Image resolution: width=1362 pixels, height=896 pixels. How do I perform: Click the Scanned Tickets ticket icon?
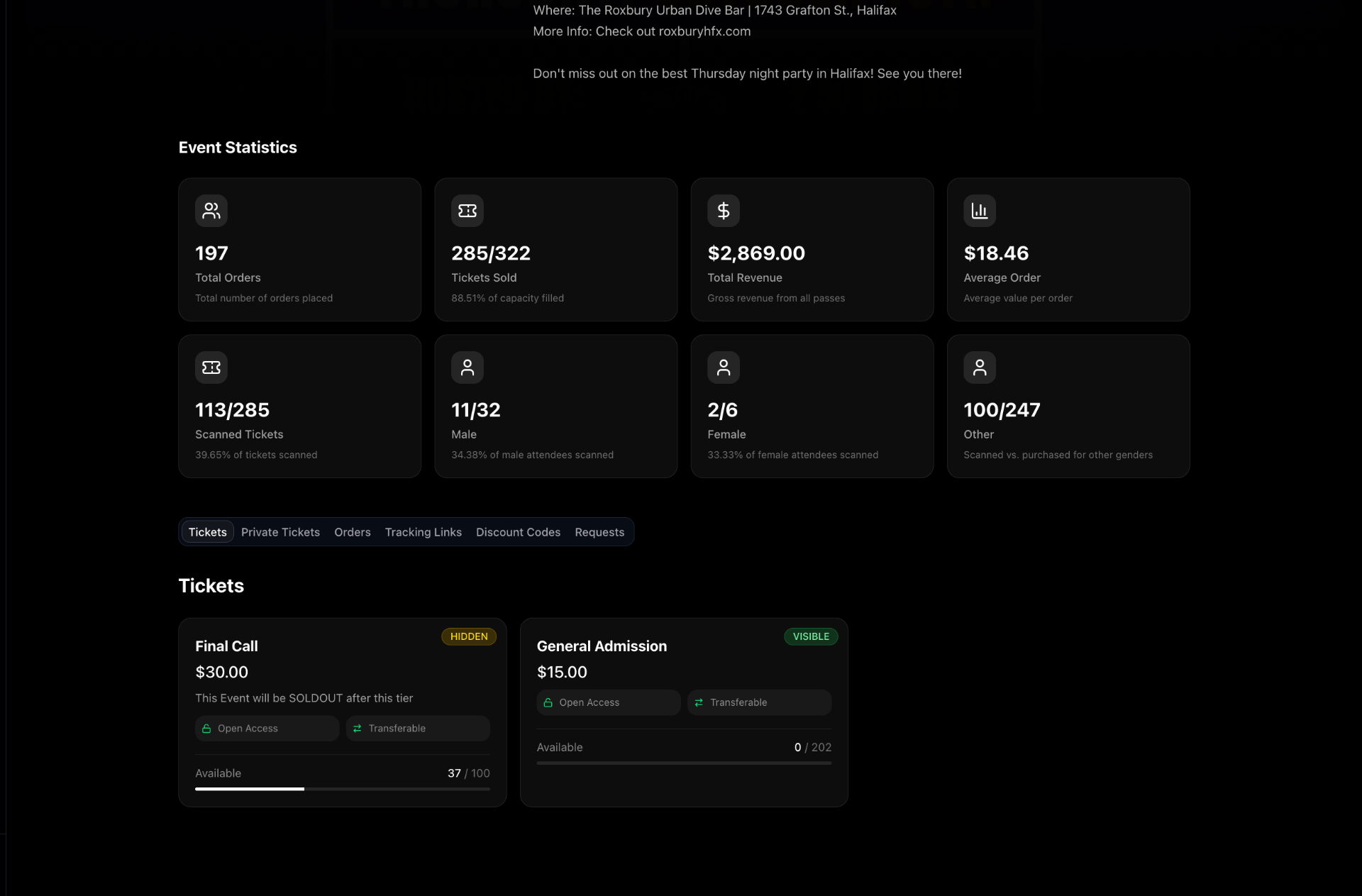click(211, 367)
